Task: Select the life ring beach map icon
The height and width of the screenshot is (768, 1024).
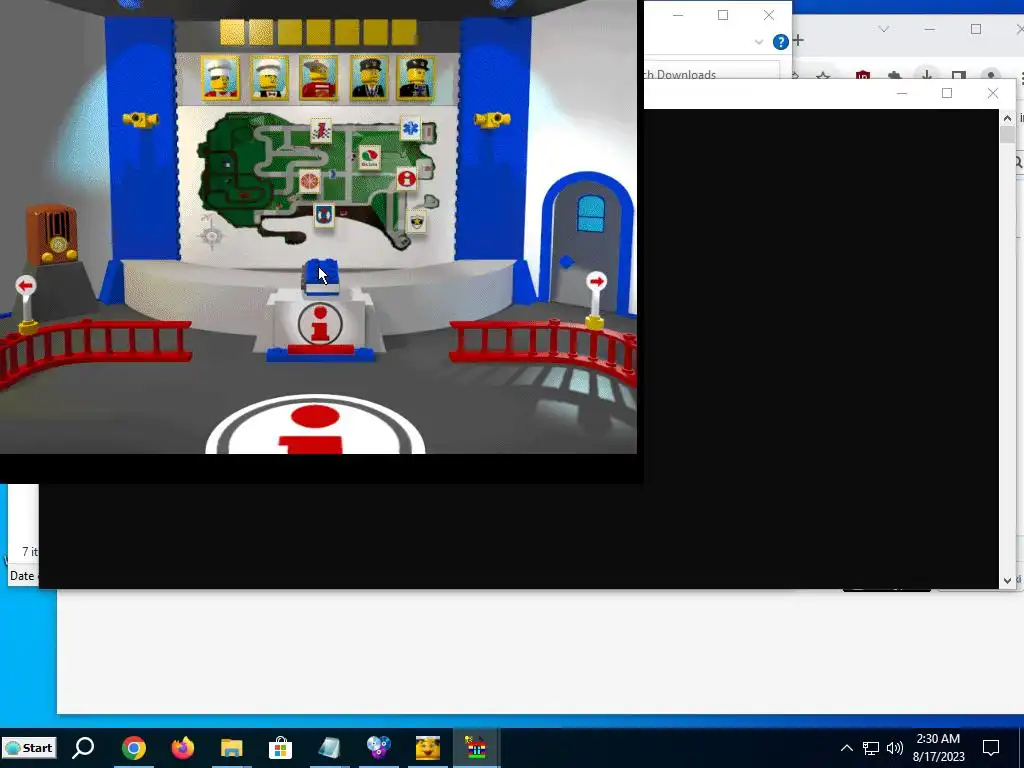Action: pos(324,215)
